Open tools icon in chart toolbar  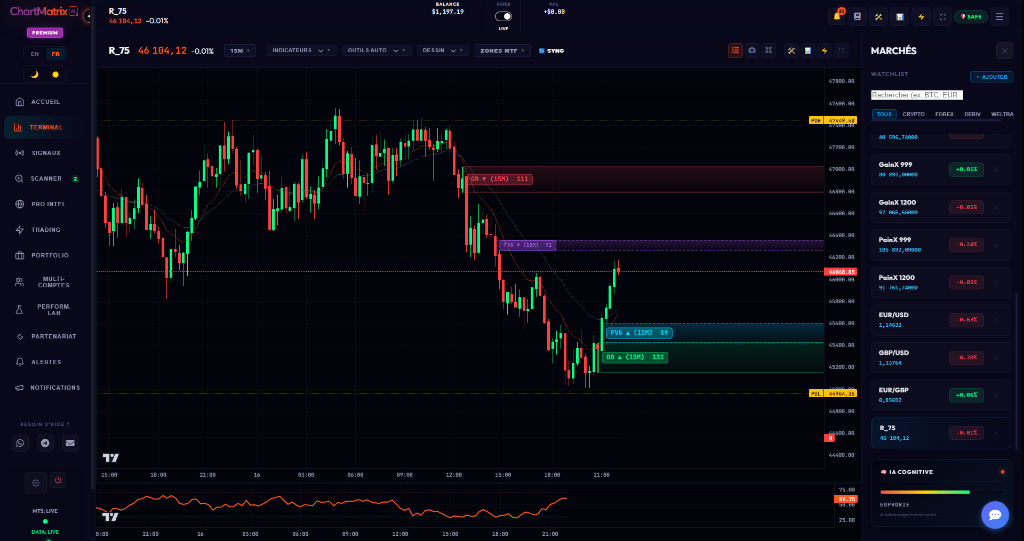tap(791, 50)
